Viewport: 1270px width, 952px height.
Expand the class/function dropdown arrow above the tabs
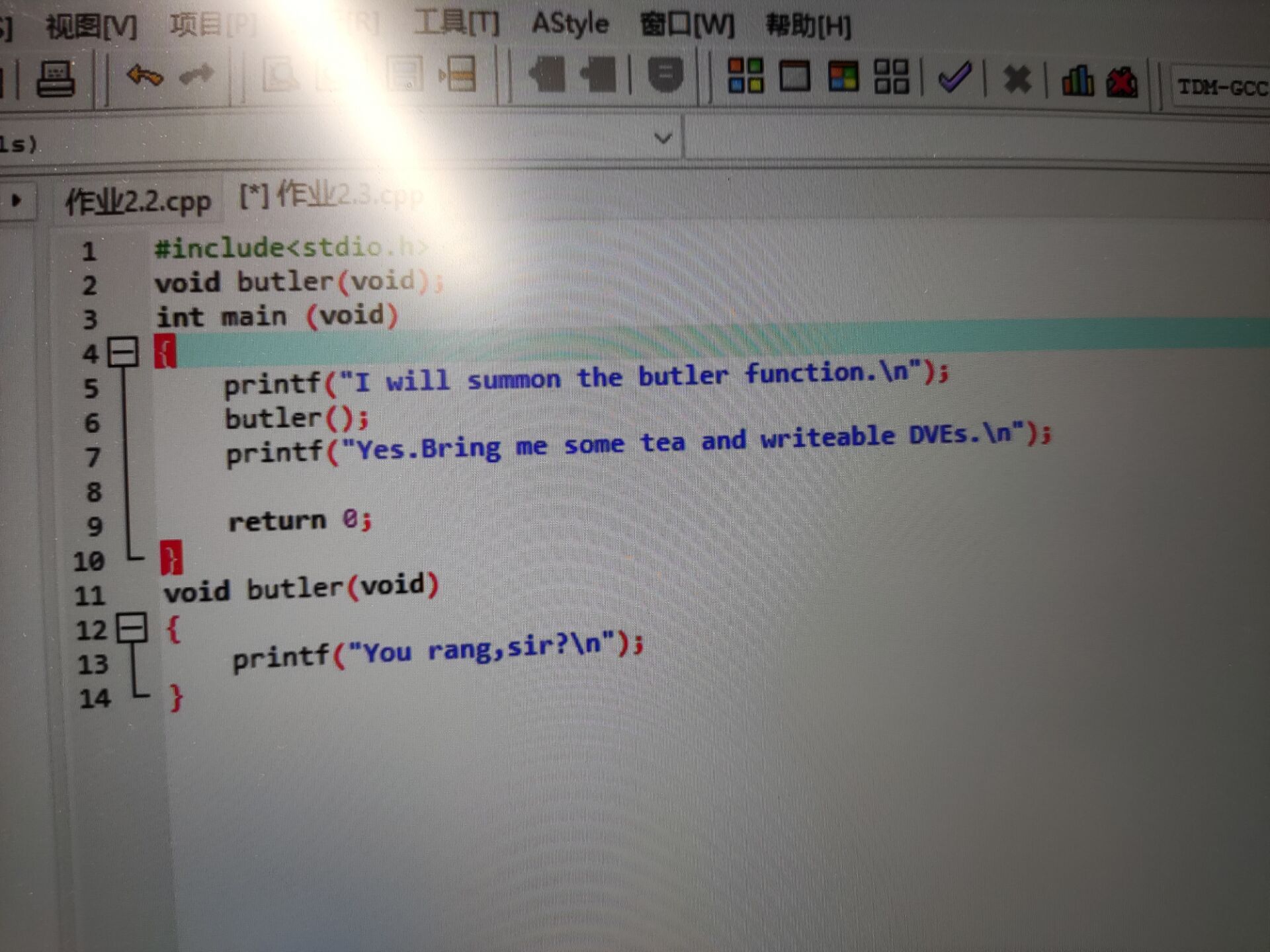click(x=663, y=138)
